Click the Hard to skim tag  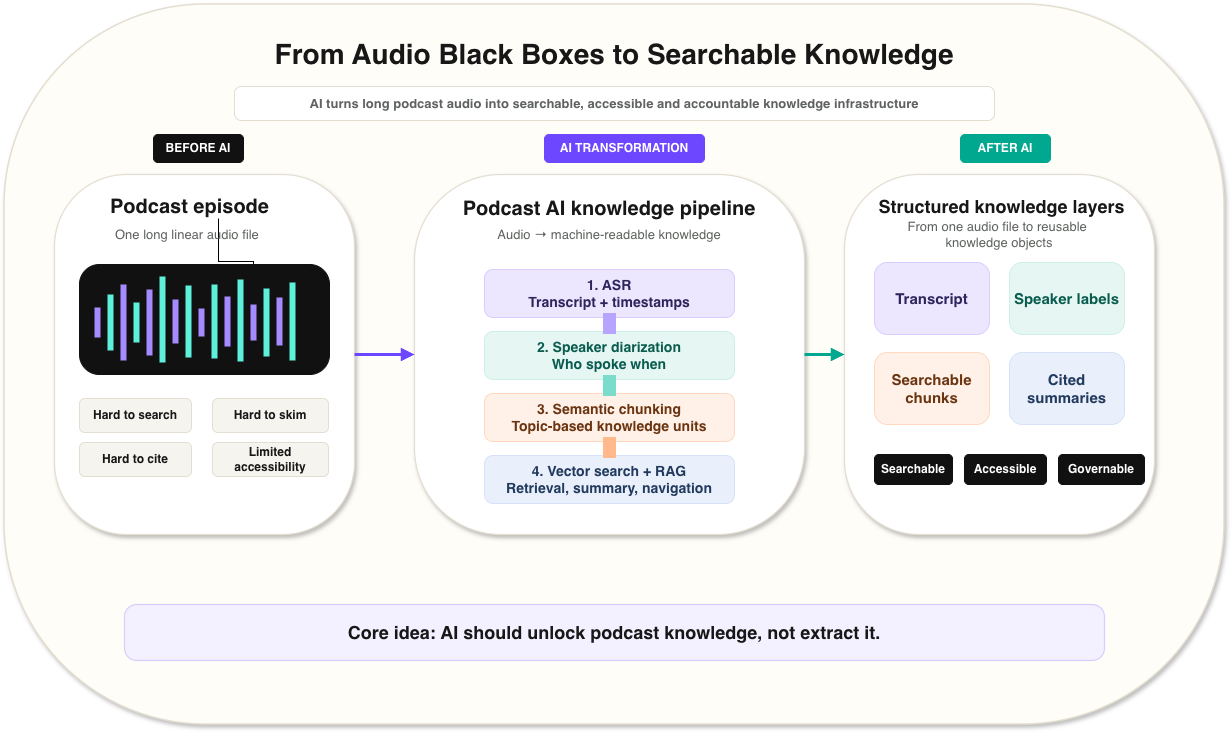(270, 415)
